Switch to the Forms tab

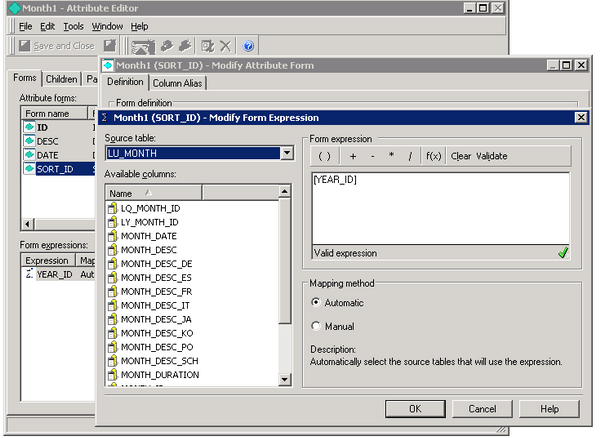click(25, 78)
